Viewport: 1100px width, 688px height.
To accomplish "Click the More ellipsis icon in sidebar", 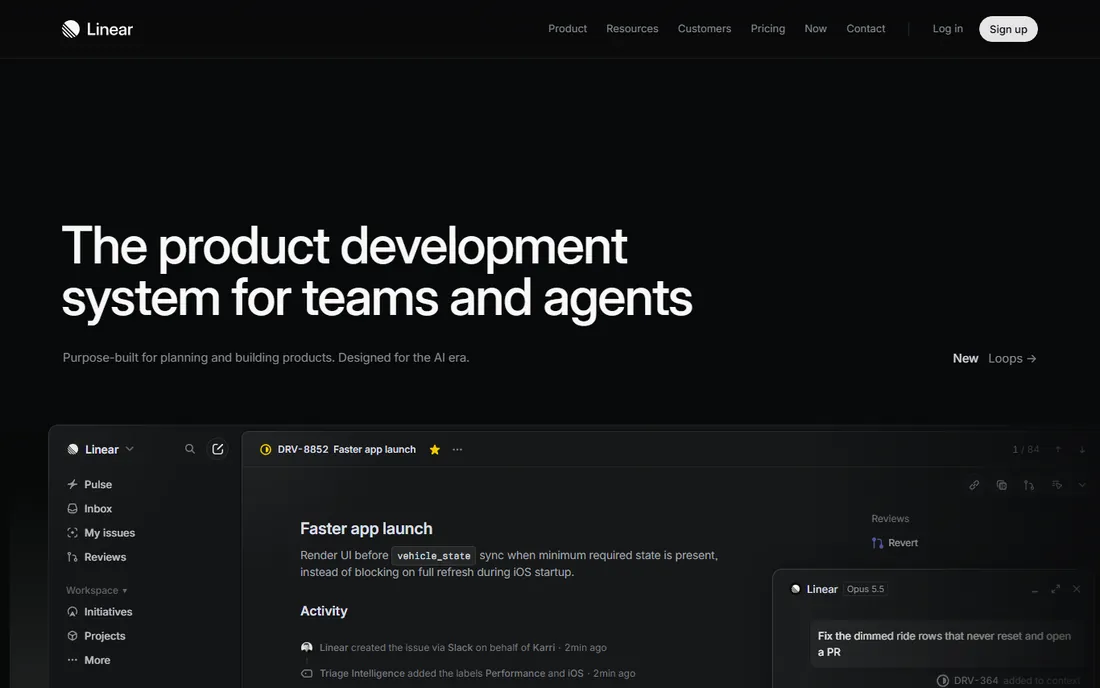I will tap(72, 660).
